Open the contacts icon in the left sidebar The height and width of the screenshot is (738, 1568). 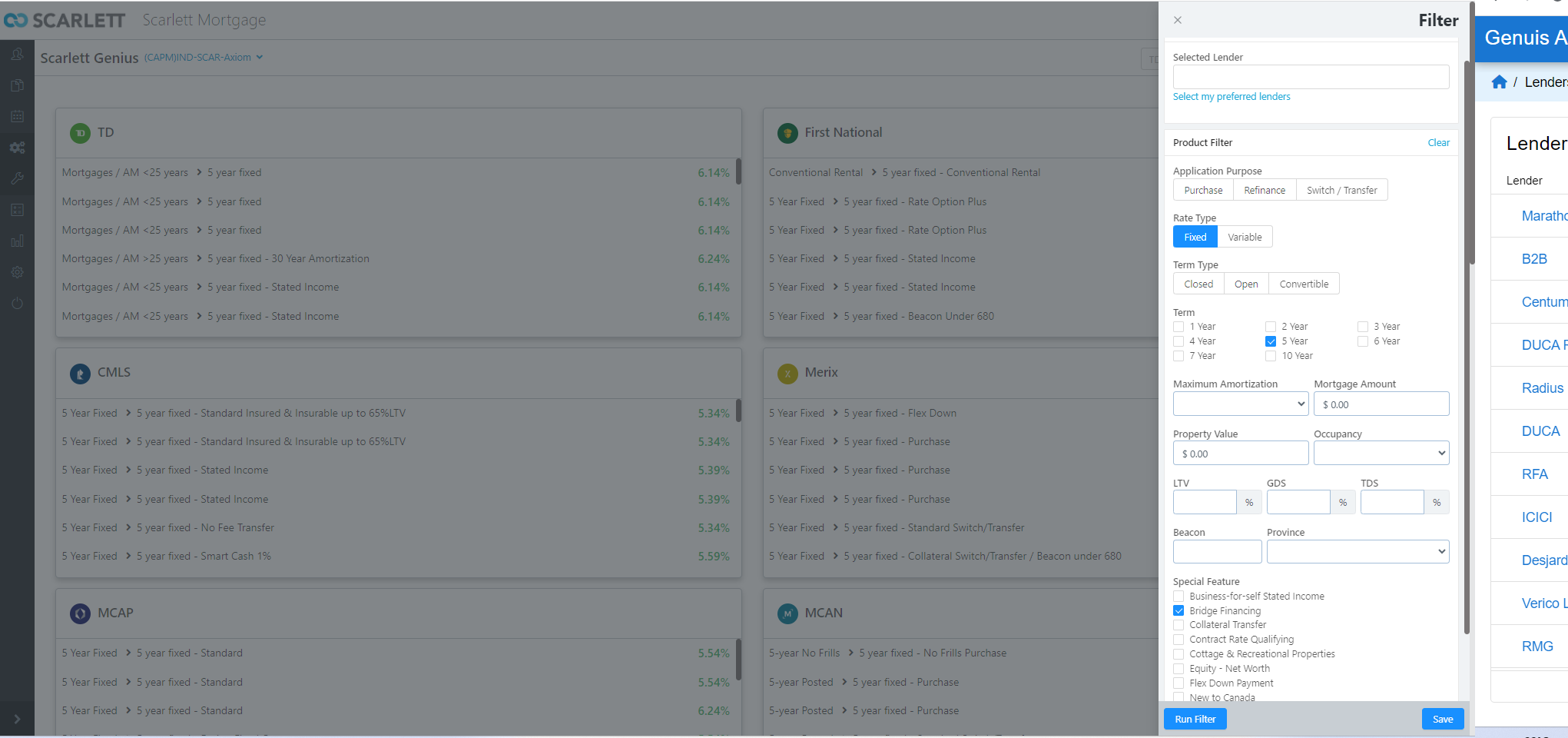pos(17,55)
